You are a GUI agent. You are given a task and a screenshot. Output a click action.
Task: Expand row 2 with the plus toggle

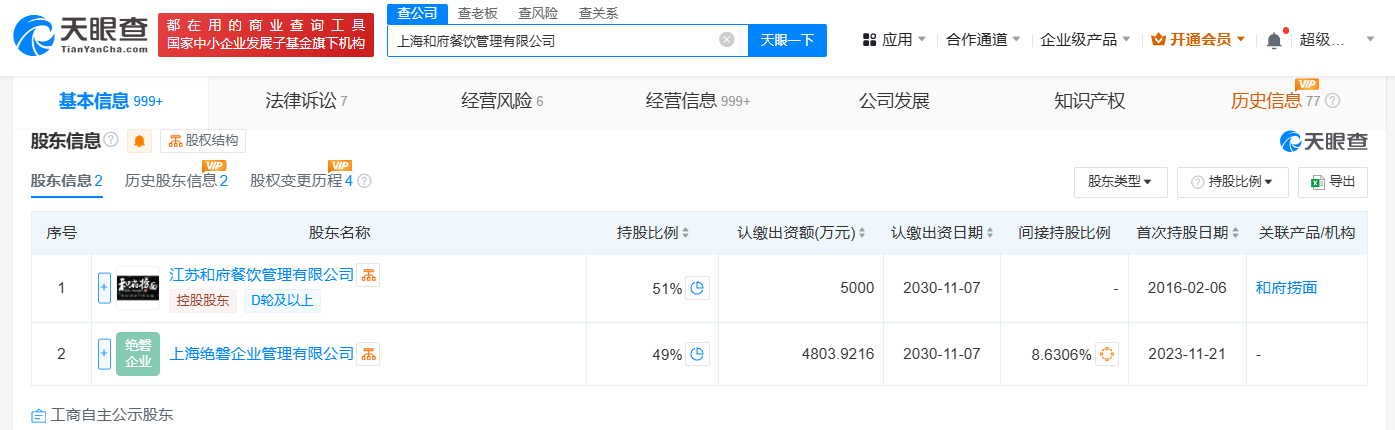click(x=104, y=354)
